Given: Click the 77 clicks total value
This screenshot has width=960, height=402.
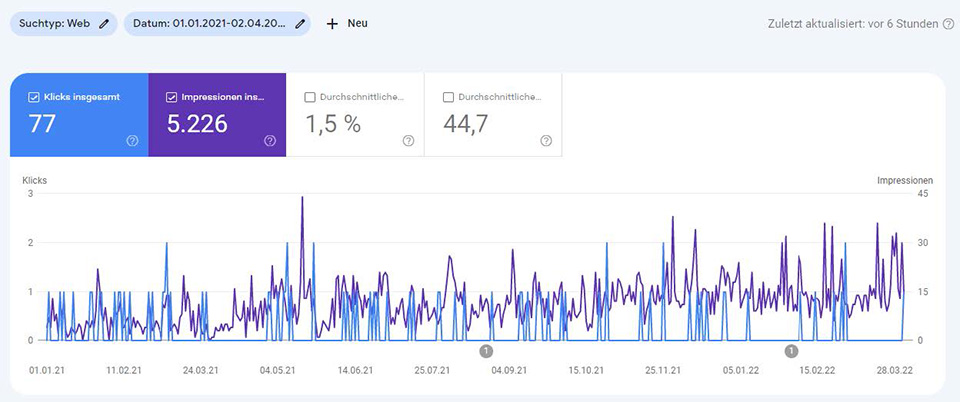Looking at the screenshot, I should (x=42, y=124).
